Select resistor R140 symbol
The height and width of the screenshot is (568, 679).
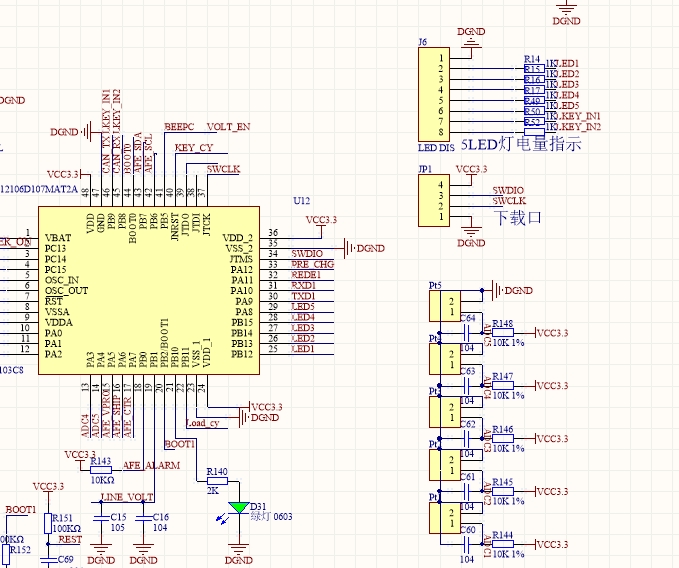click(217, 481)
